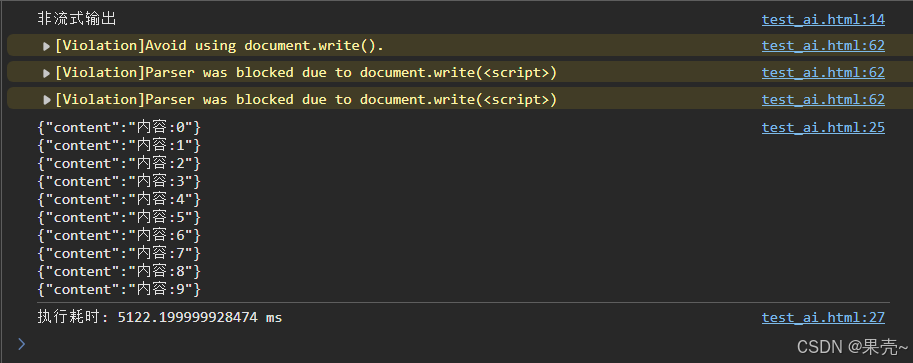Screen dimensions: 913x363
Task: Open the test_ai.html:25 source link
Action: coord(823,128)
